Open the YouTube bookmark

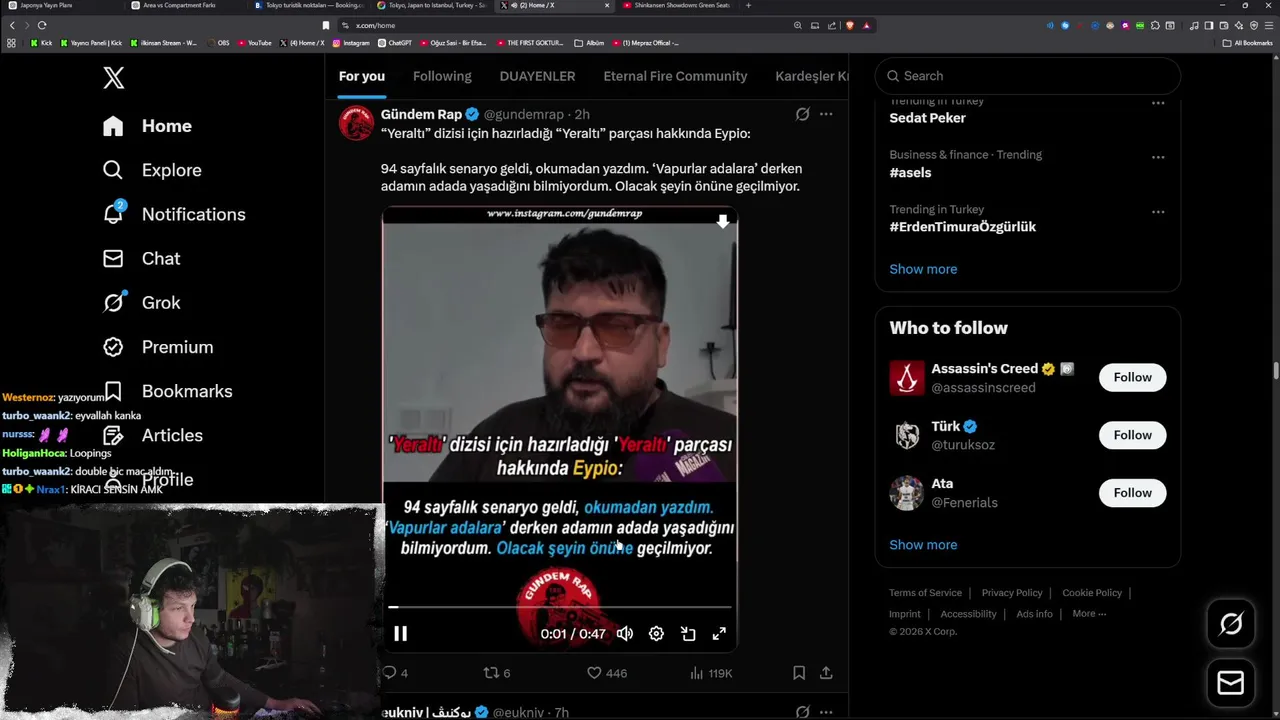255,43
